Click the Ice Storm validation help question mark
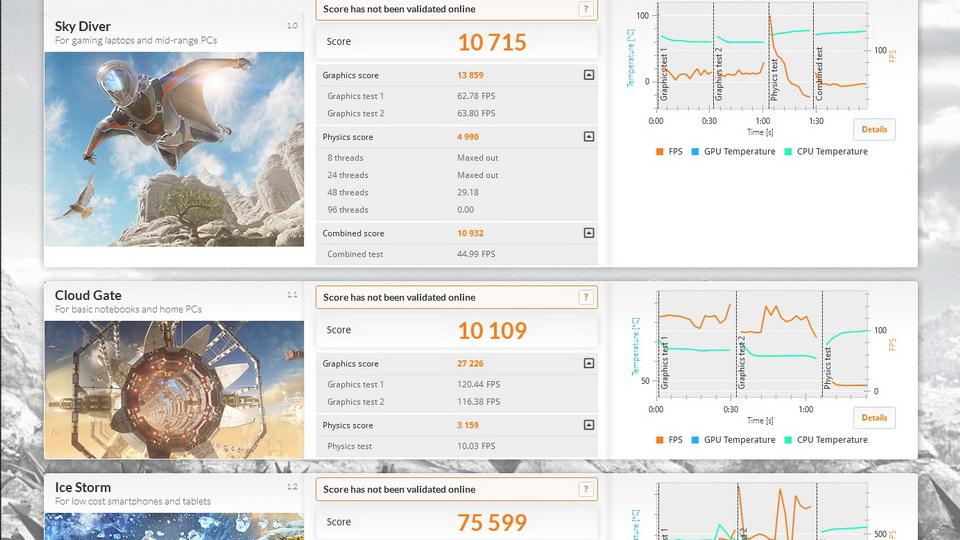Image resolution: width=960 pixels, height=540 pixels. tap(586, 489)
